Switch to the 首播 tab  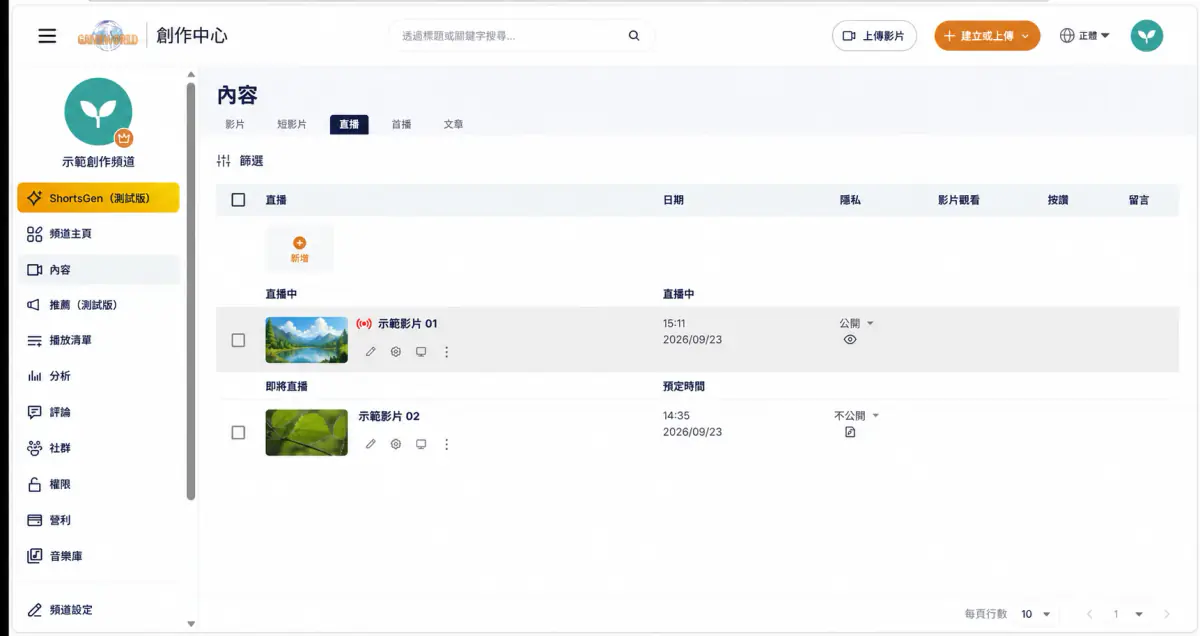[x=401, y=125]
